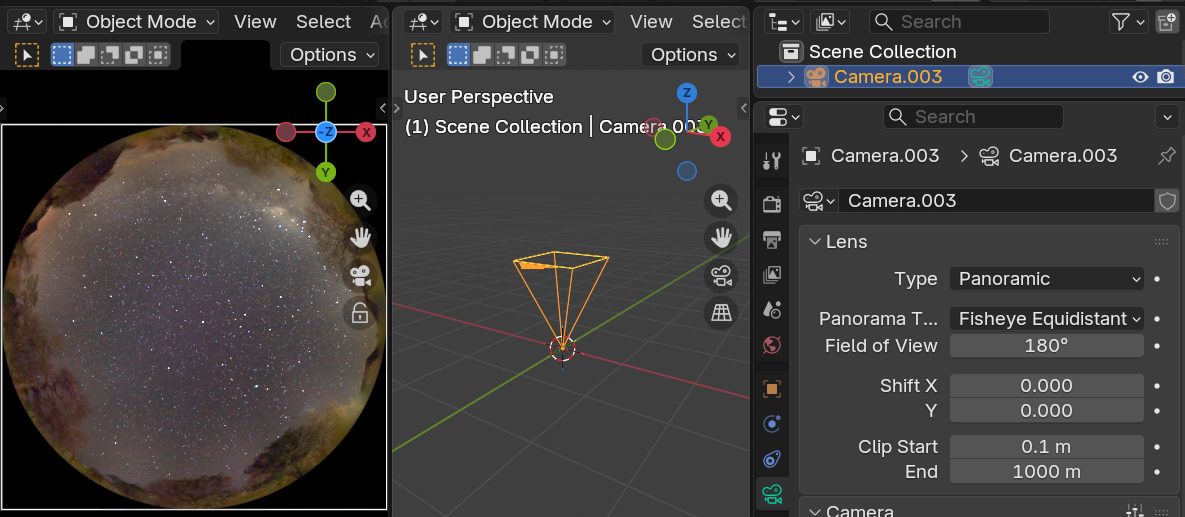This screenshot has width=1185, height=517.
Task: Click the Field of View 180° slider
Action: tap(1046, 346)
